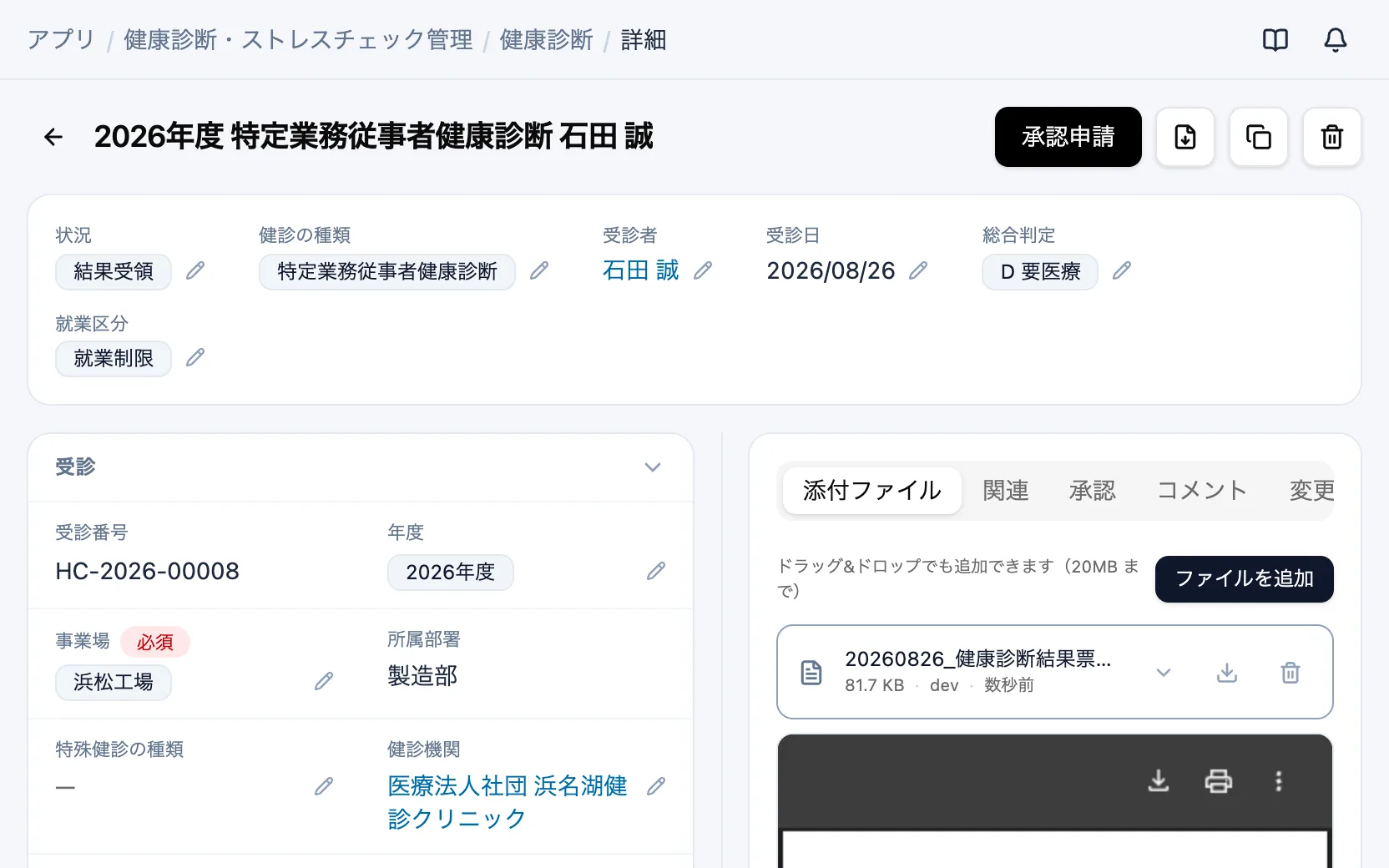
Task: Edit the 受診者 石田 誠 pencil icon
Action: click(x=703, y=270)
